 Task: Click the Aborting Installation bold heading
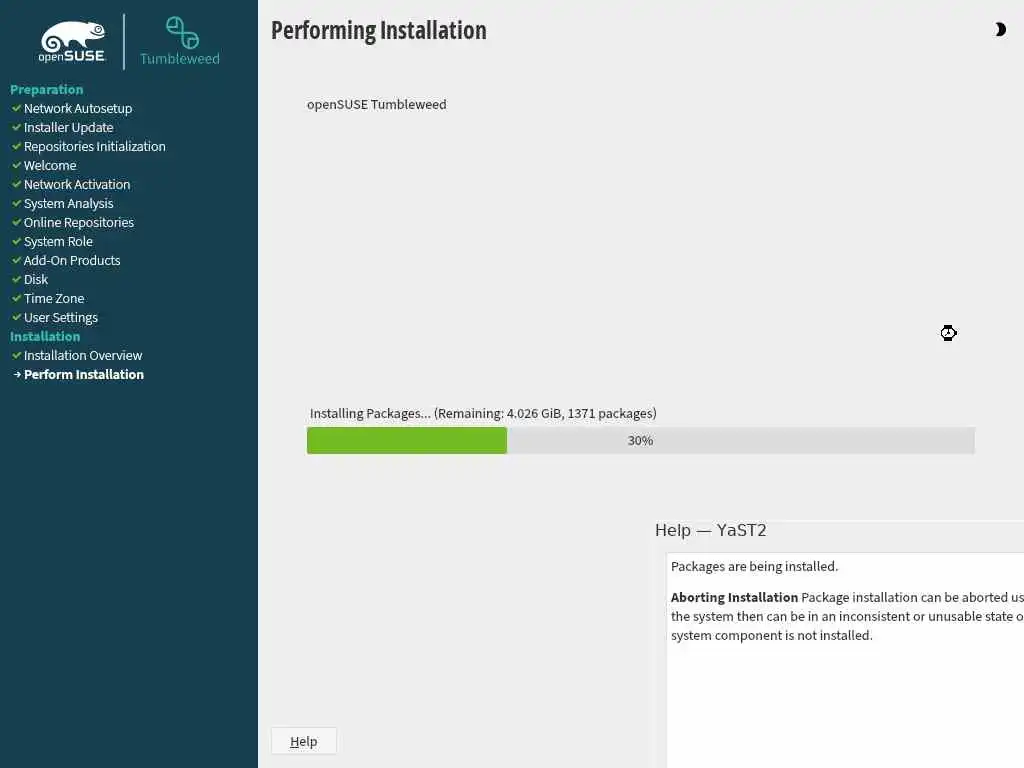pyautogui.click(x=734, y=597)
